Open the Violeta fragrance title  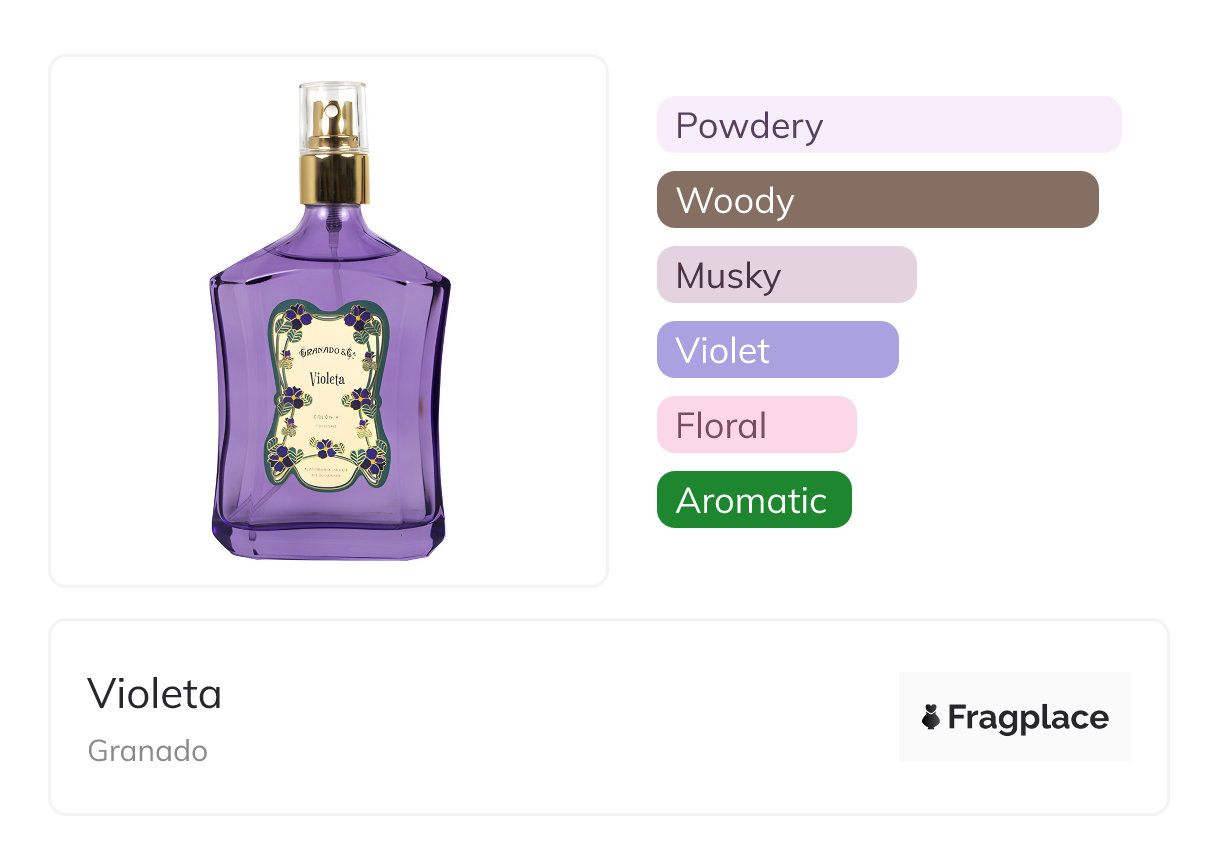155,693
